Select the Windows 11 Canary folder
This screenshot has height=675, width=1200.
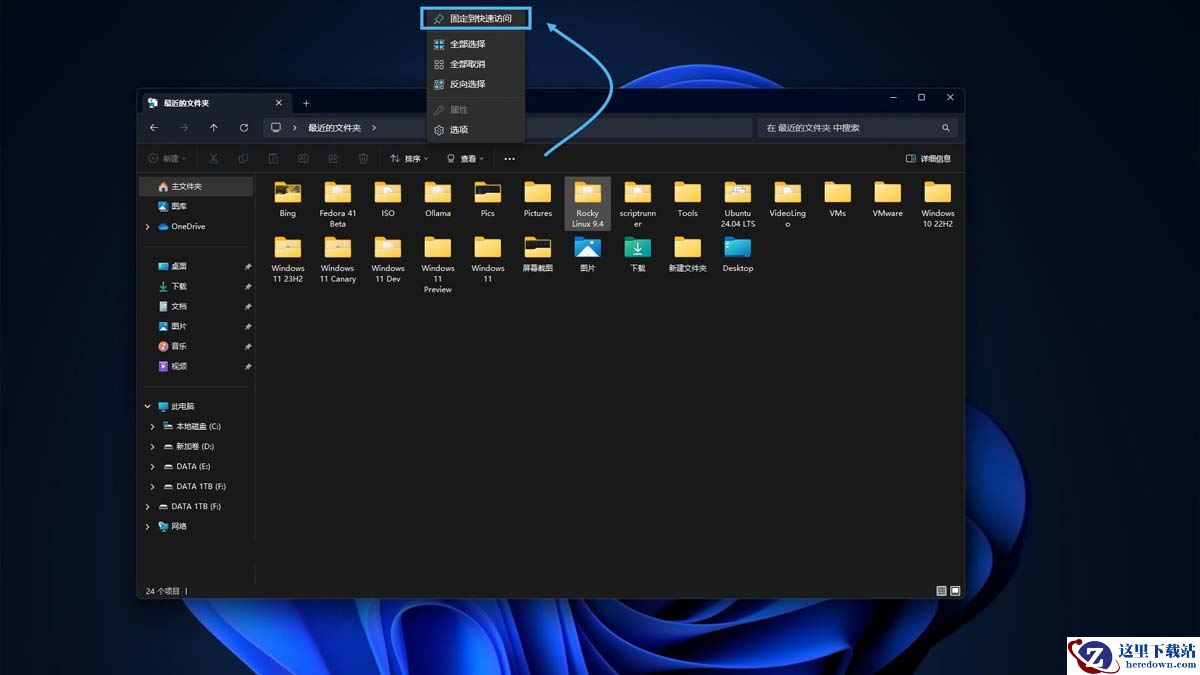[338, 259]
